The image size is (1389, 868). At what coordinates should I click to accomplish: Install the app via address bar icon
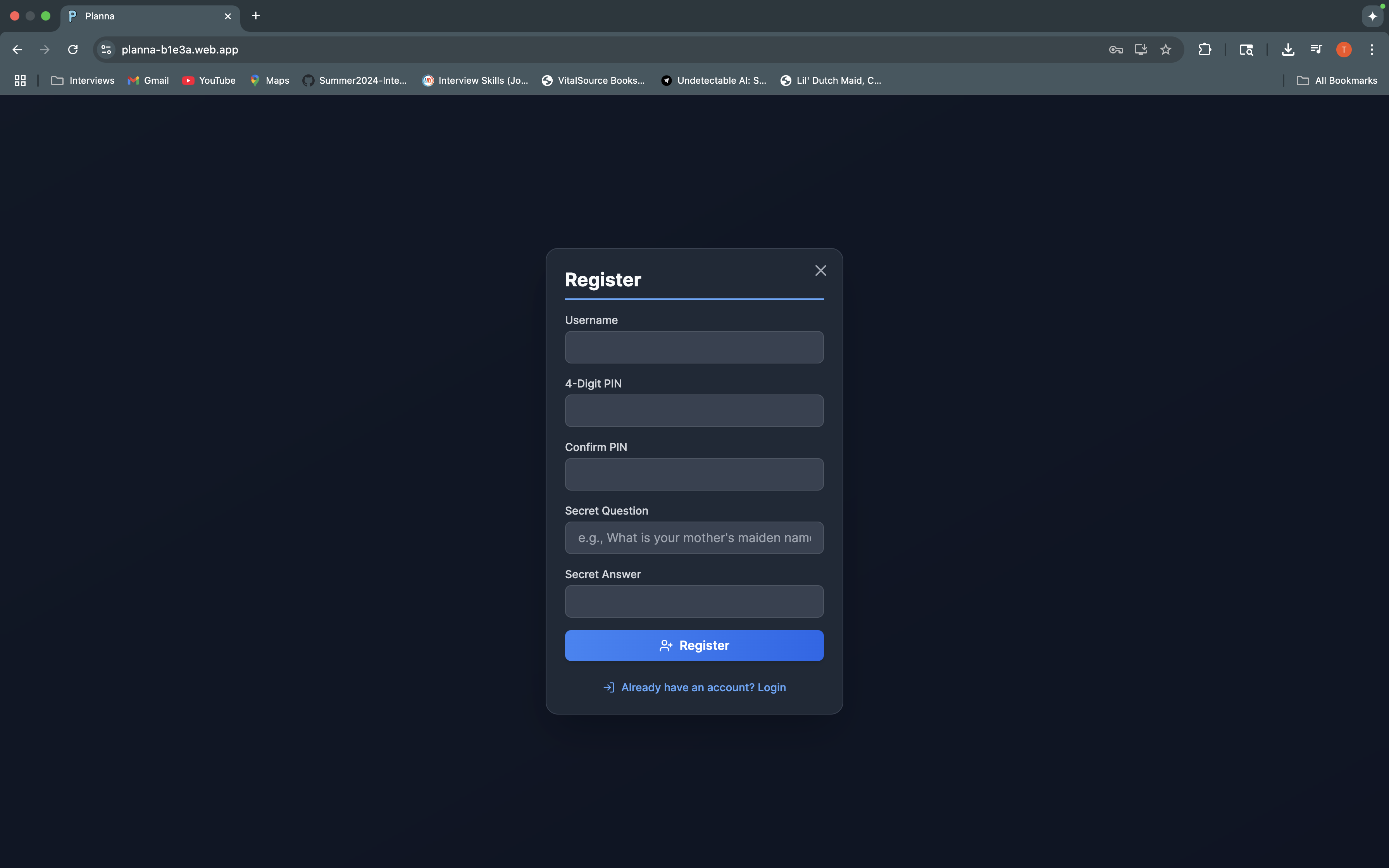pos(1141,49)
